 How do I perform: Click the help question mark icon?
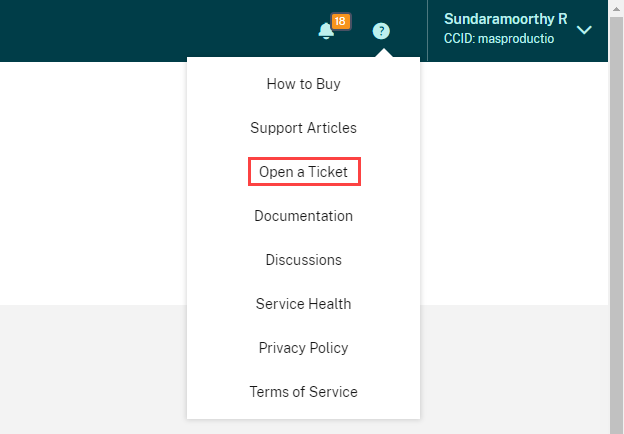click(x=381, y=31)
